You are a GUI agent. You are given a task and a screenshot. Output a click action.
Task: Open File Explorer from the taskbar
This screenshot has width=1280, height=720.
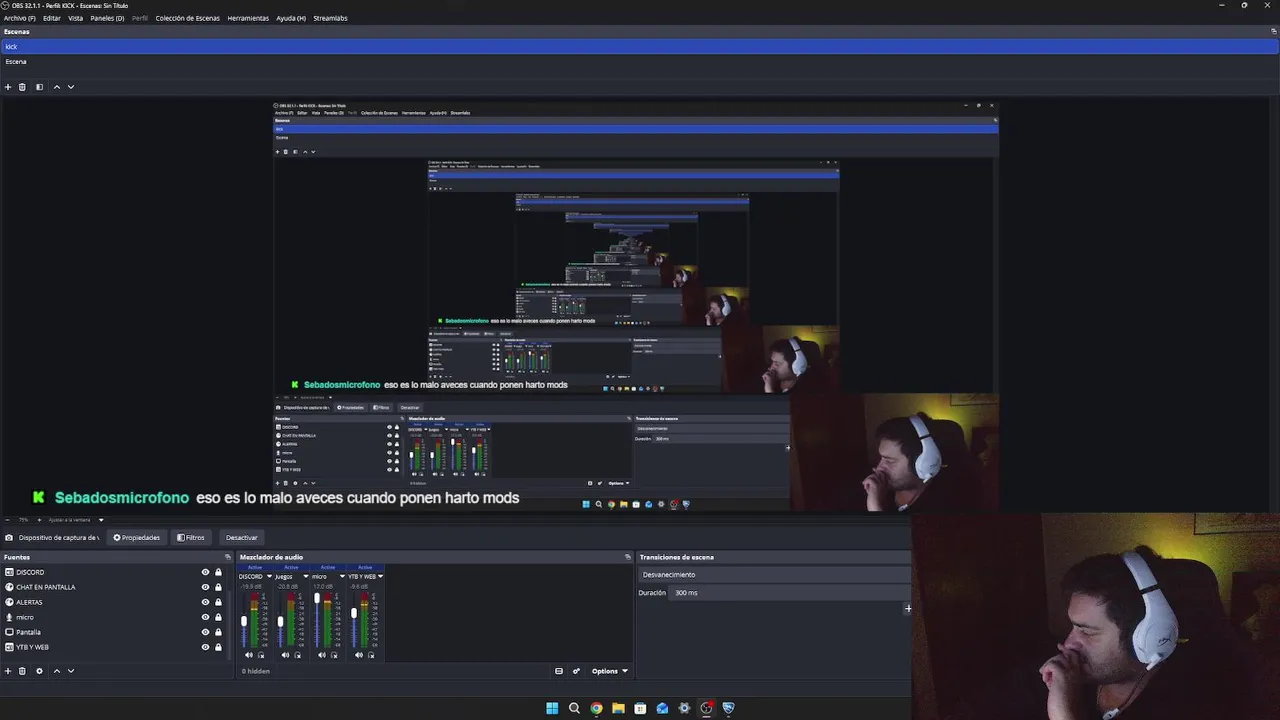coord(618,708)
